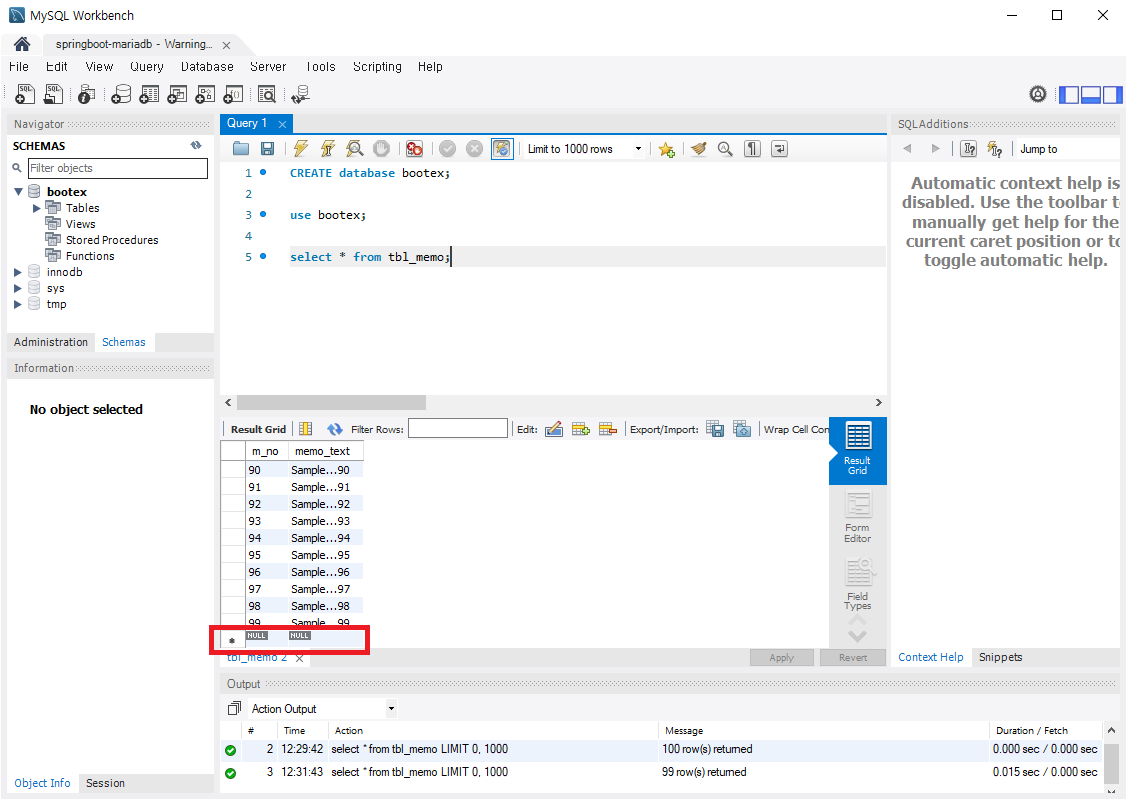The height and width of the screenshot is (800, 1127).
Task: Click the Filter objects search field
Action: point(118,168)
